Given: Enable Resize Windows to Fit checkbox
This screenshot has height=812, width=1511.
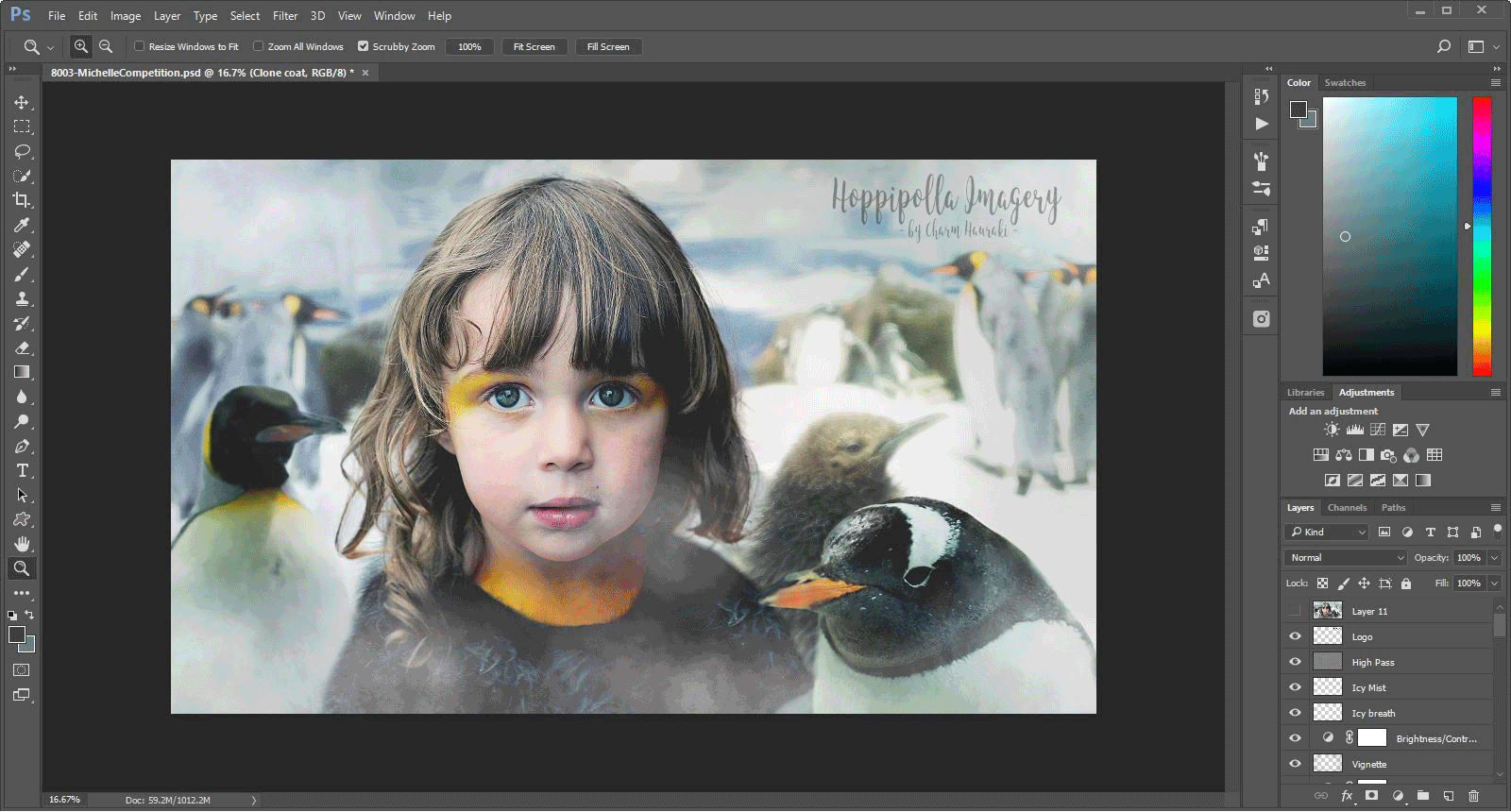Looking at the screenshot, I should (140, 46).
